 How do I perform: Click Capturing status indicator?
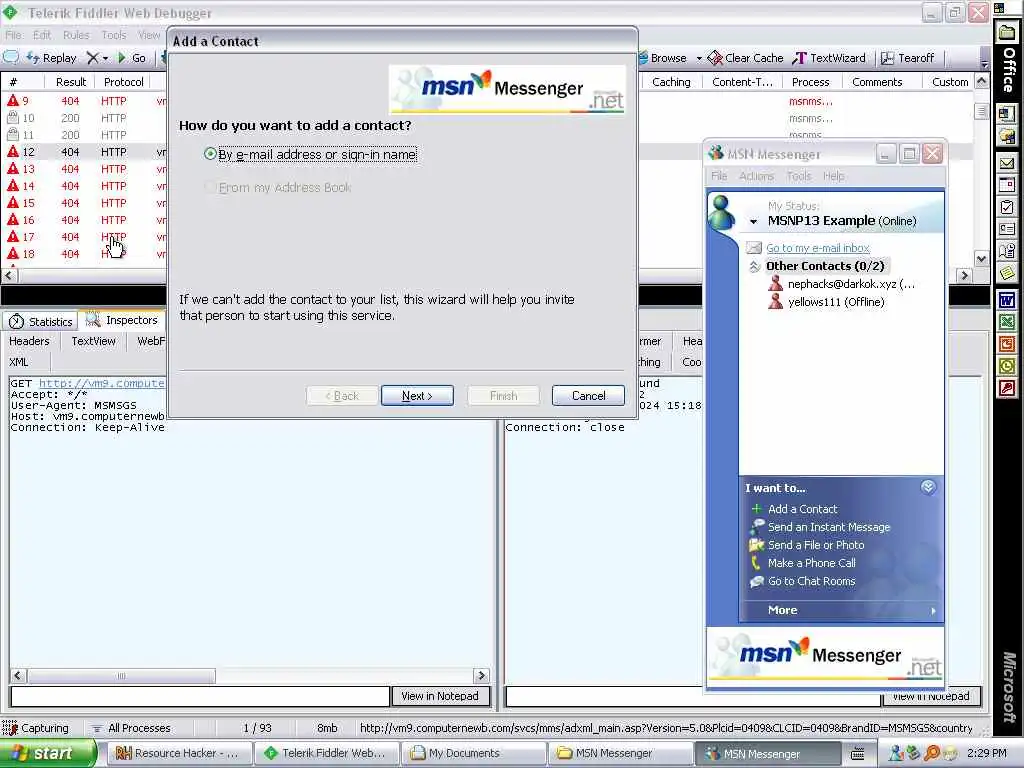tap(36, 728)
